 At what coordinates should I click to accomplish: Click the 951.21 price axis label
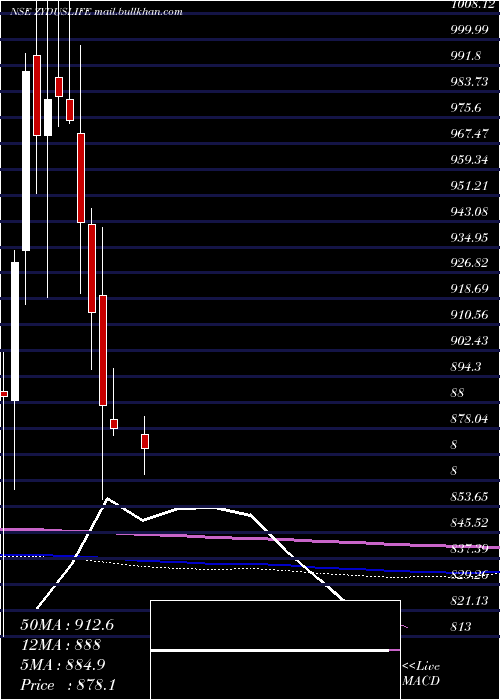(470, 185)
